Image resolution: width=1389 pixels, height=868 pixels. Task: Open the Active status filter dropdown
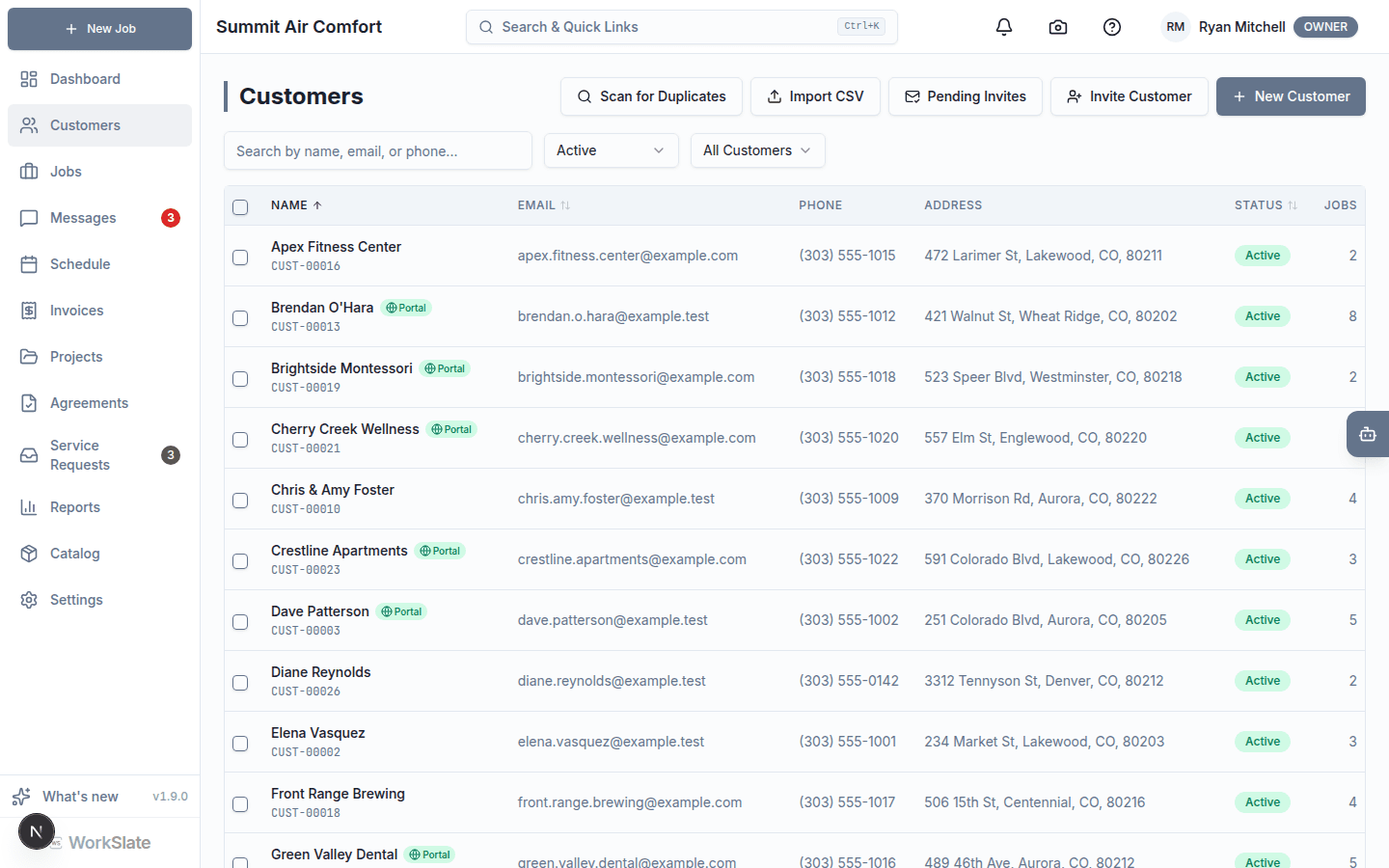coord(612,150)
